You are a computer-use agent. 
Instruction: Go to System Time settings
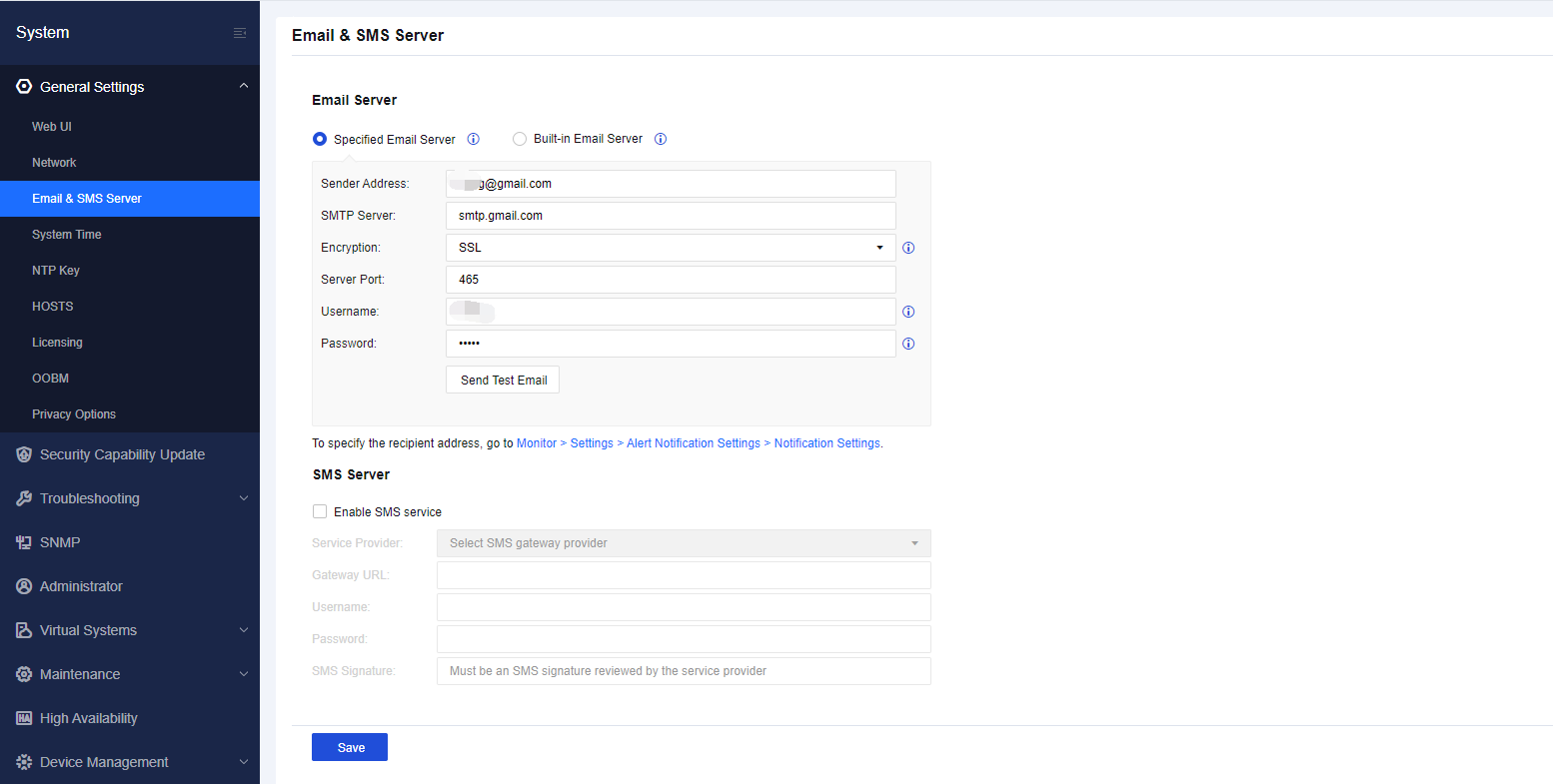[x=67, y=235]
